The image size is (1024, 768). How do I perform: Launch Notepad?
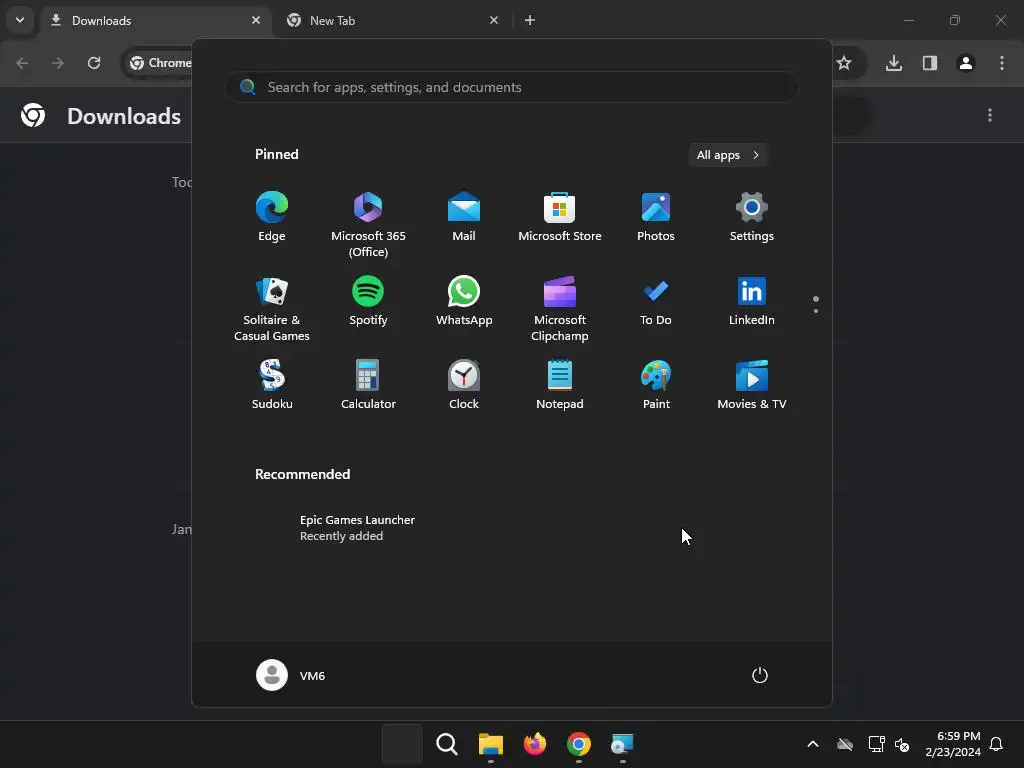[560, 385]
